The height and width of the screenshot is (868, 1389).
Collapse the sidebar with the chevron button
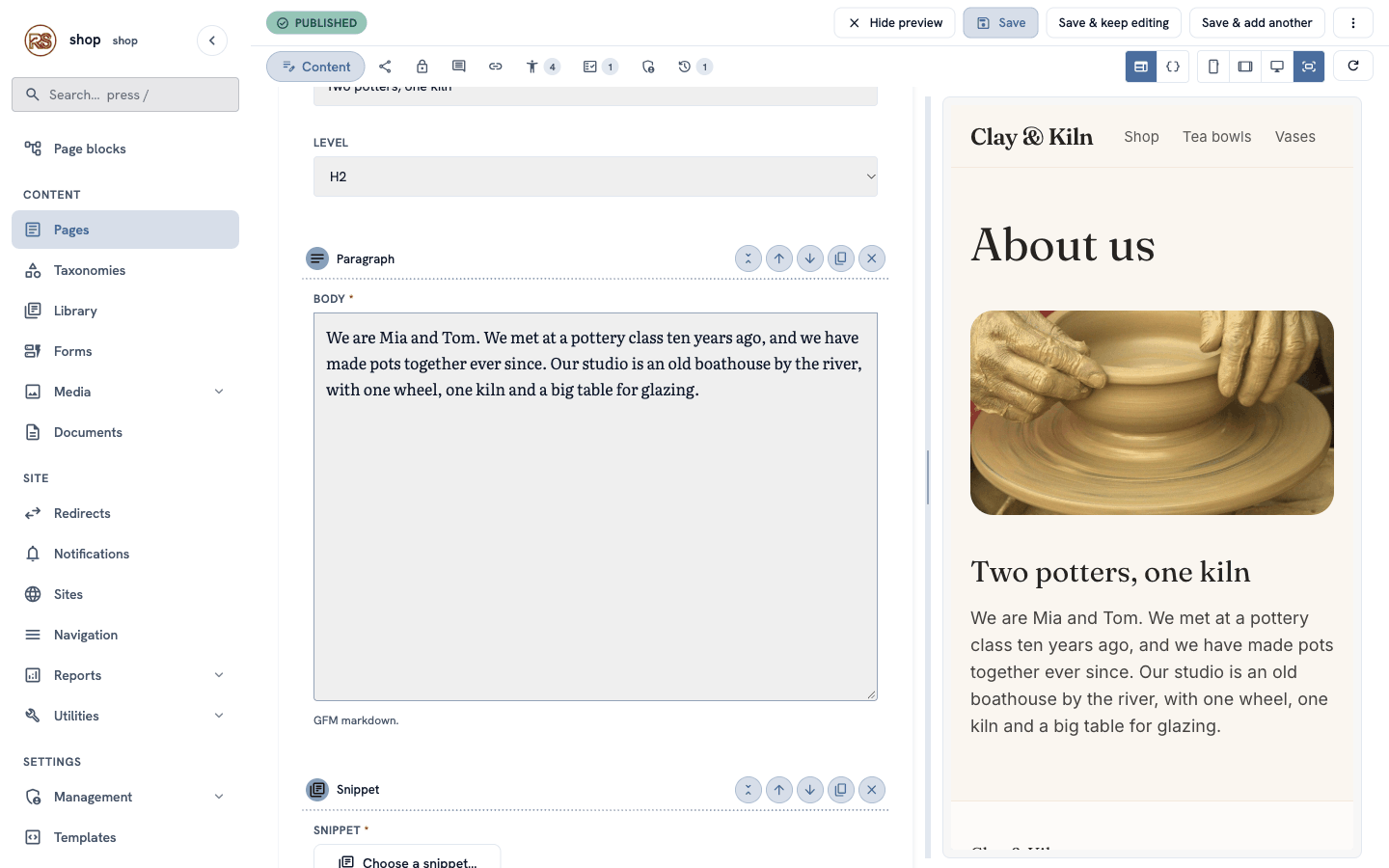click(212, 41)
